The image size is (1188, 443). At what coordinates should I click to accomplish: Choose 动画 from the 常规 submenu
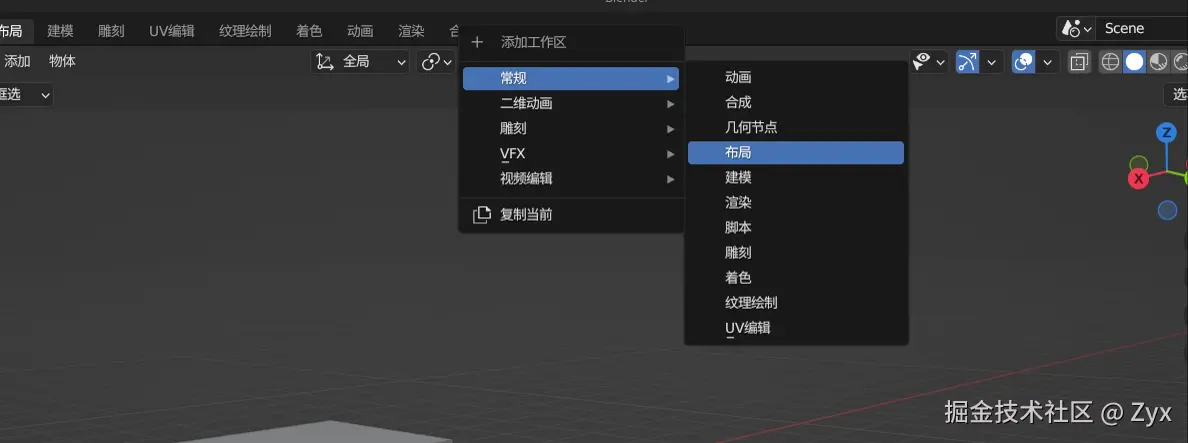click(796, 77)
